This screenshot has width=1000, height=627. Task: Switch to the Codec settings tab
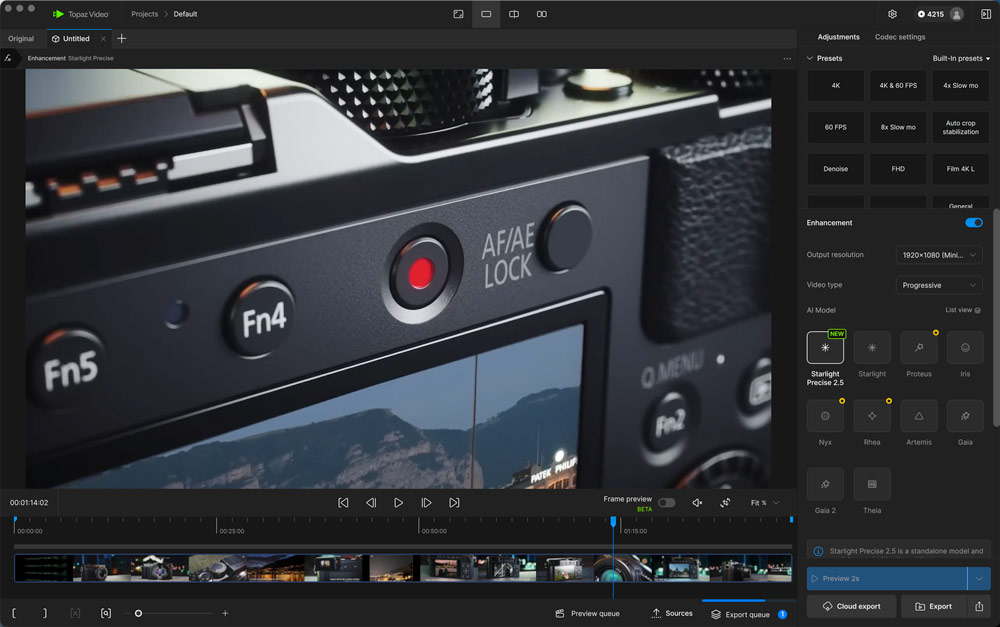[900, 37]
